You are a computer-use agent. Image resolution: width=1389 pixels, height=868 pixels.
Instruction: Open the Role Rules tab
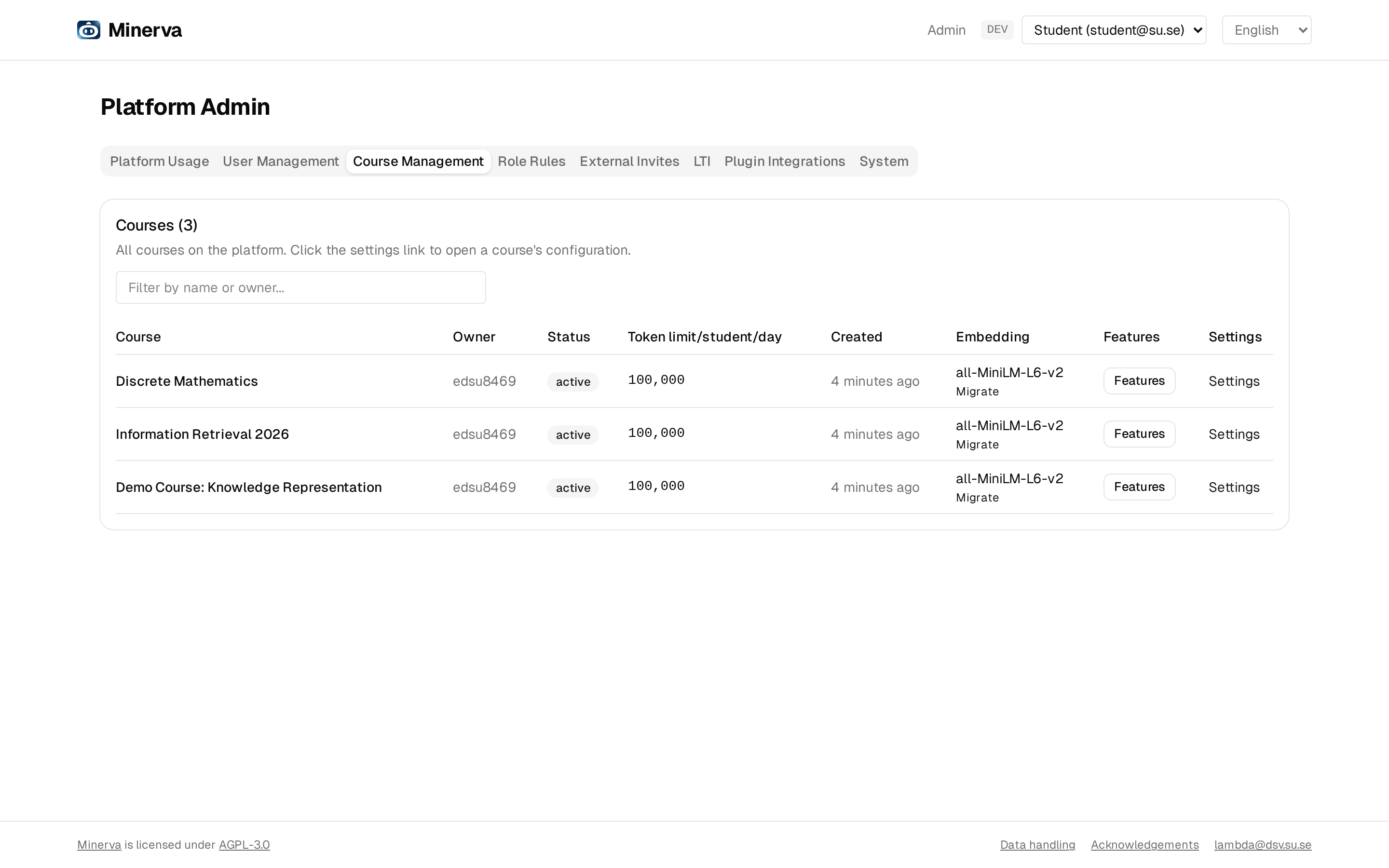[531, 162]
